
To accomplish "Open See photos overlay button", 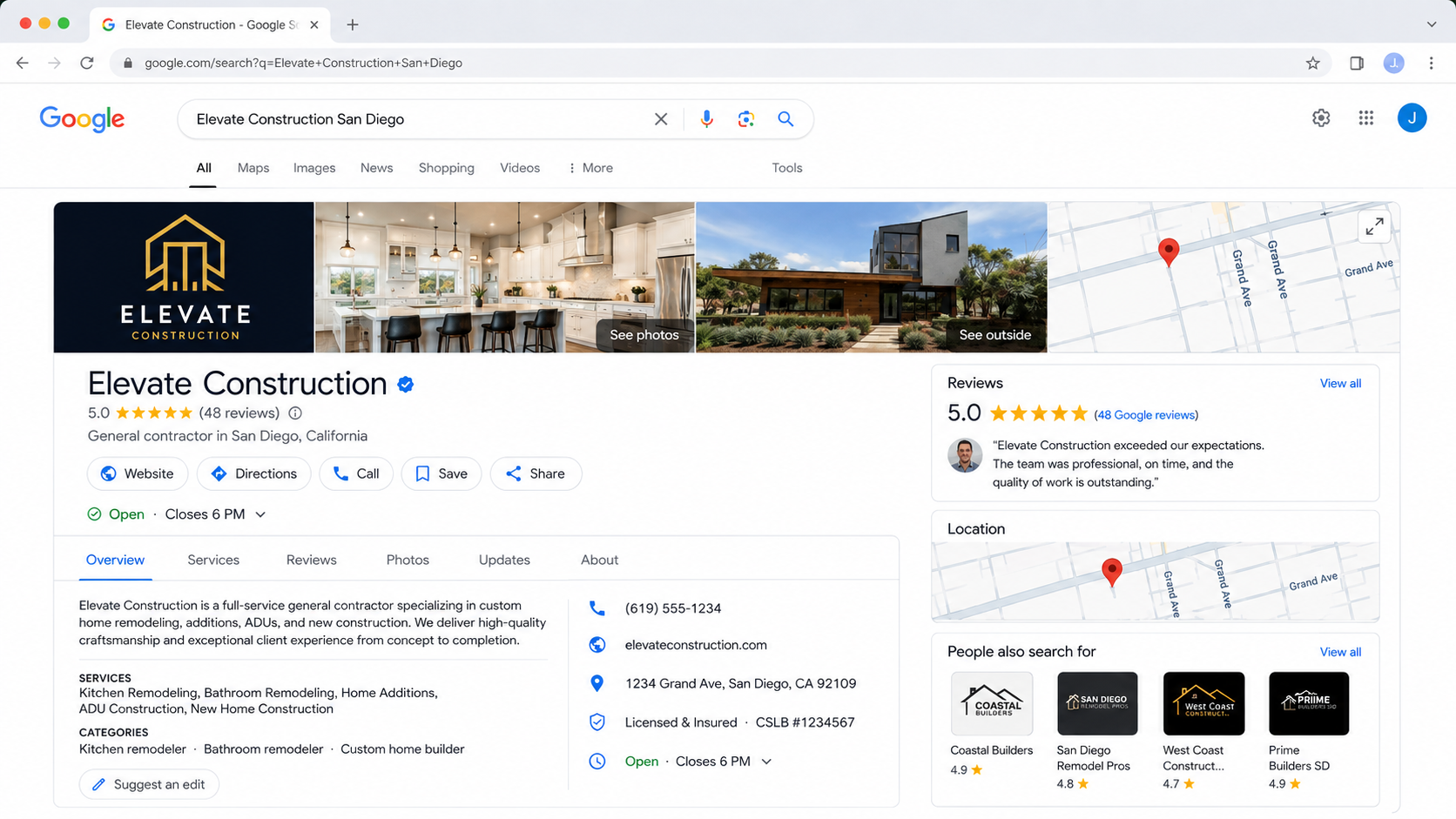I will 644,335.
